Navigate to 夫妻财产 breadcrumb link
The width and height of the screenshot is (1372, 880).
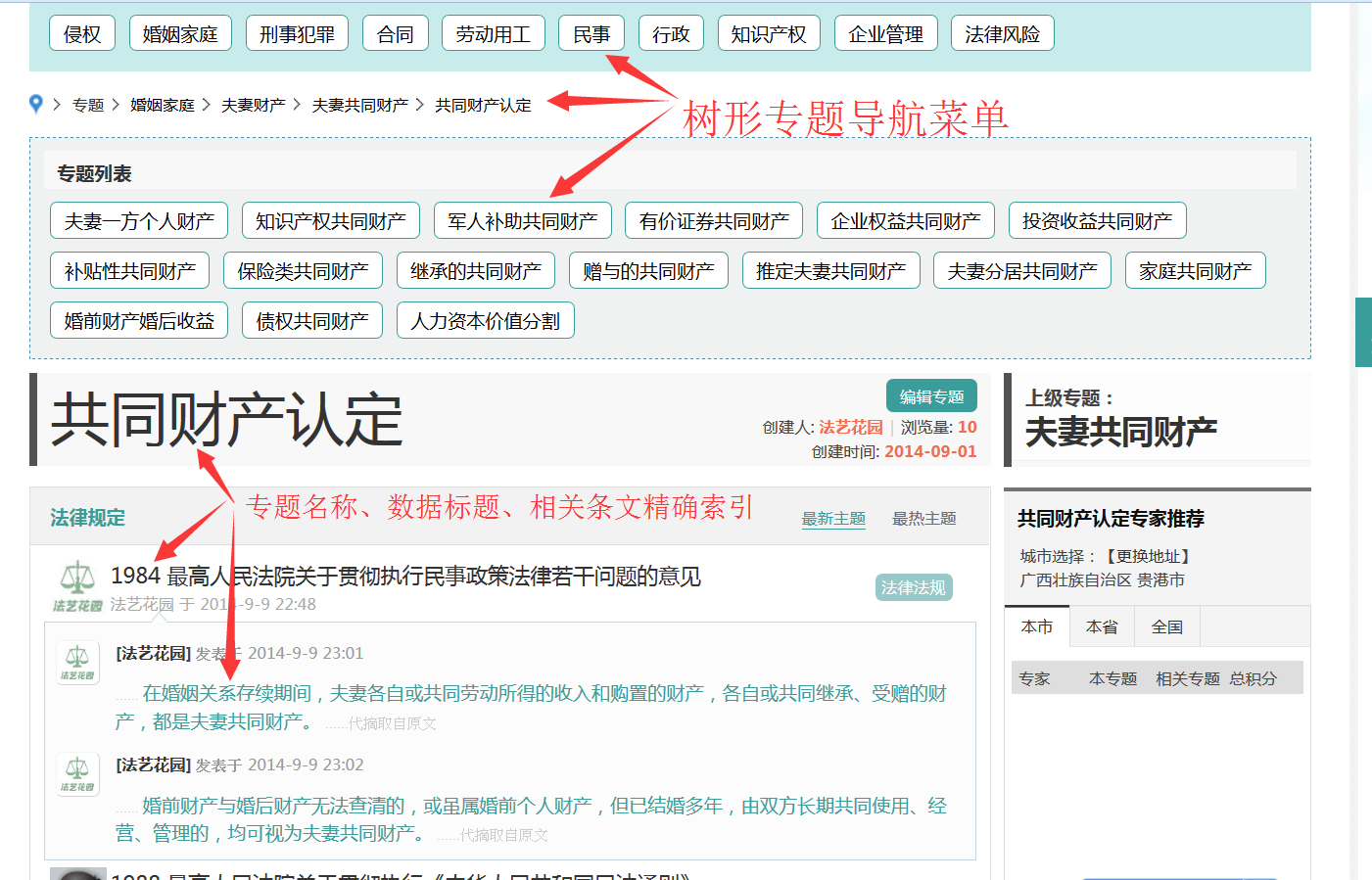coord(253,105)
